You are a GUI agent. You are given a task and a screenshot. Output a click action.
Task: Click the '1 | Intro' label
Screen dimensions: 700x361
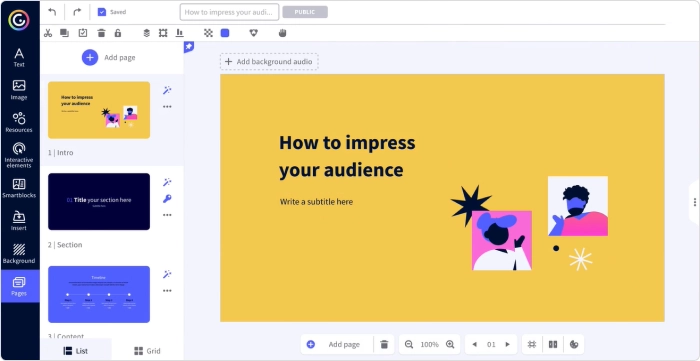coord(61,153)
